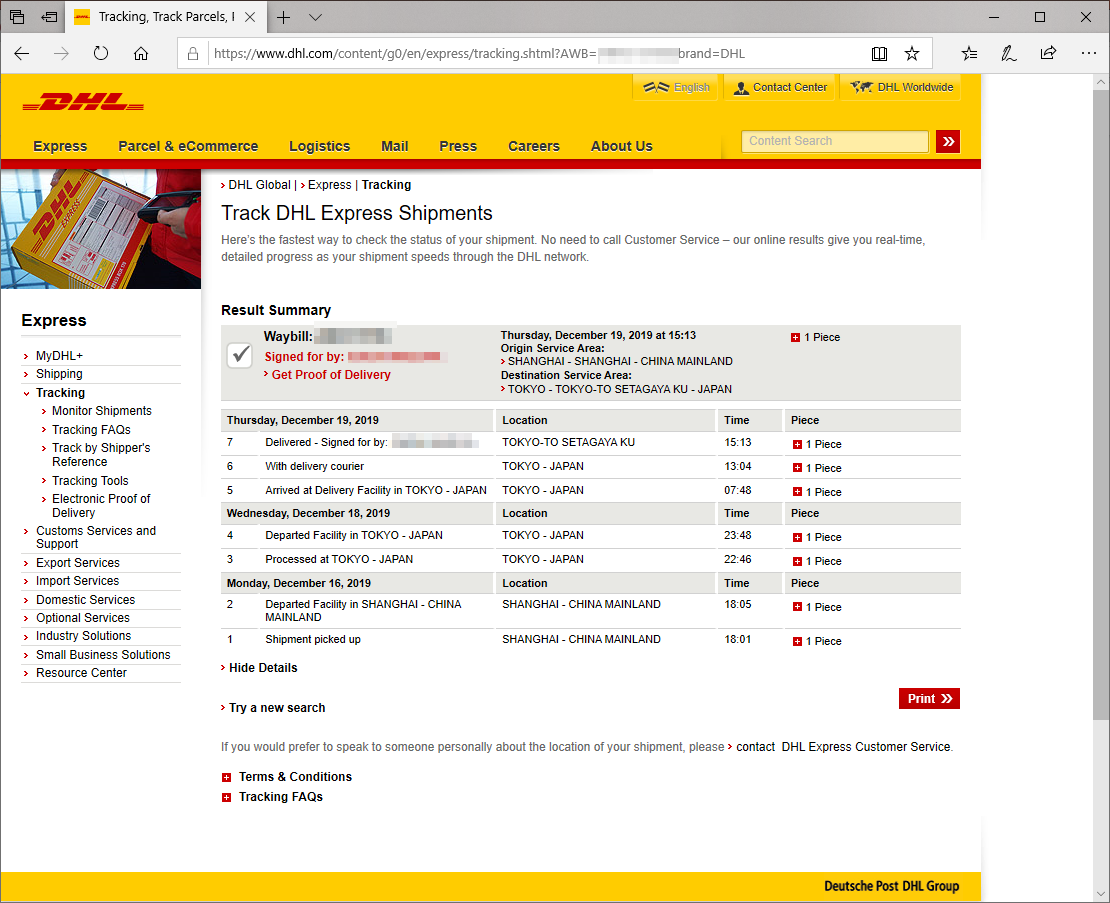This screenshot has width=1110, height=903.
Task: Open a new browser tab
Action: (284, 17)
